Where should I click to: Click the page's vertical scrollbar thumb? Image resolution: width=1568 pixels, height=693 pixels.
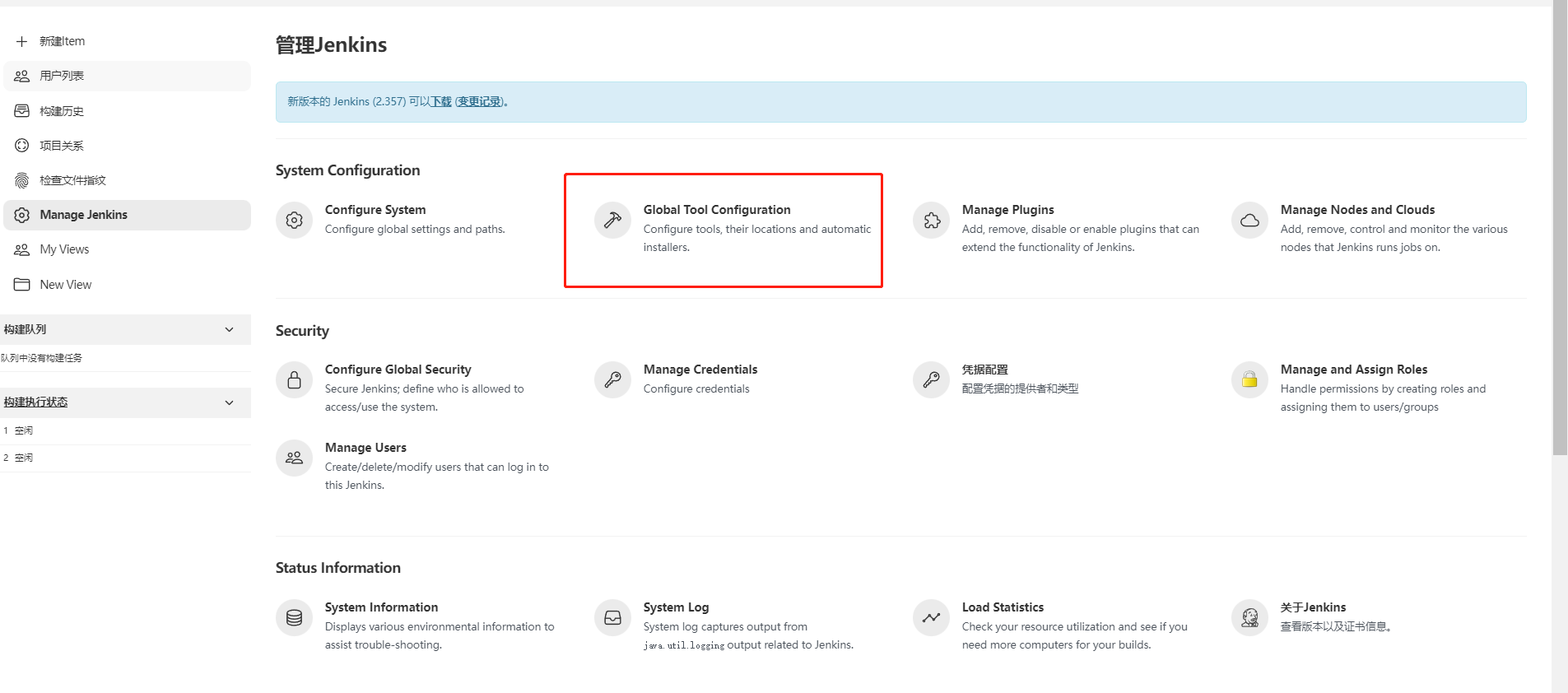click(1560, 227)
